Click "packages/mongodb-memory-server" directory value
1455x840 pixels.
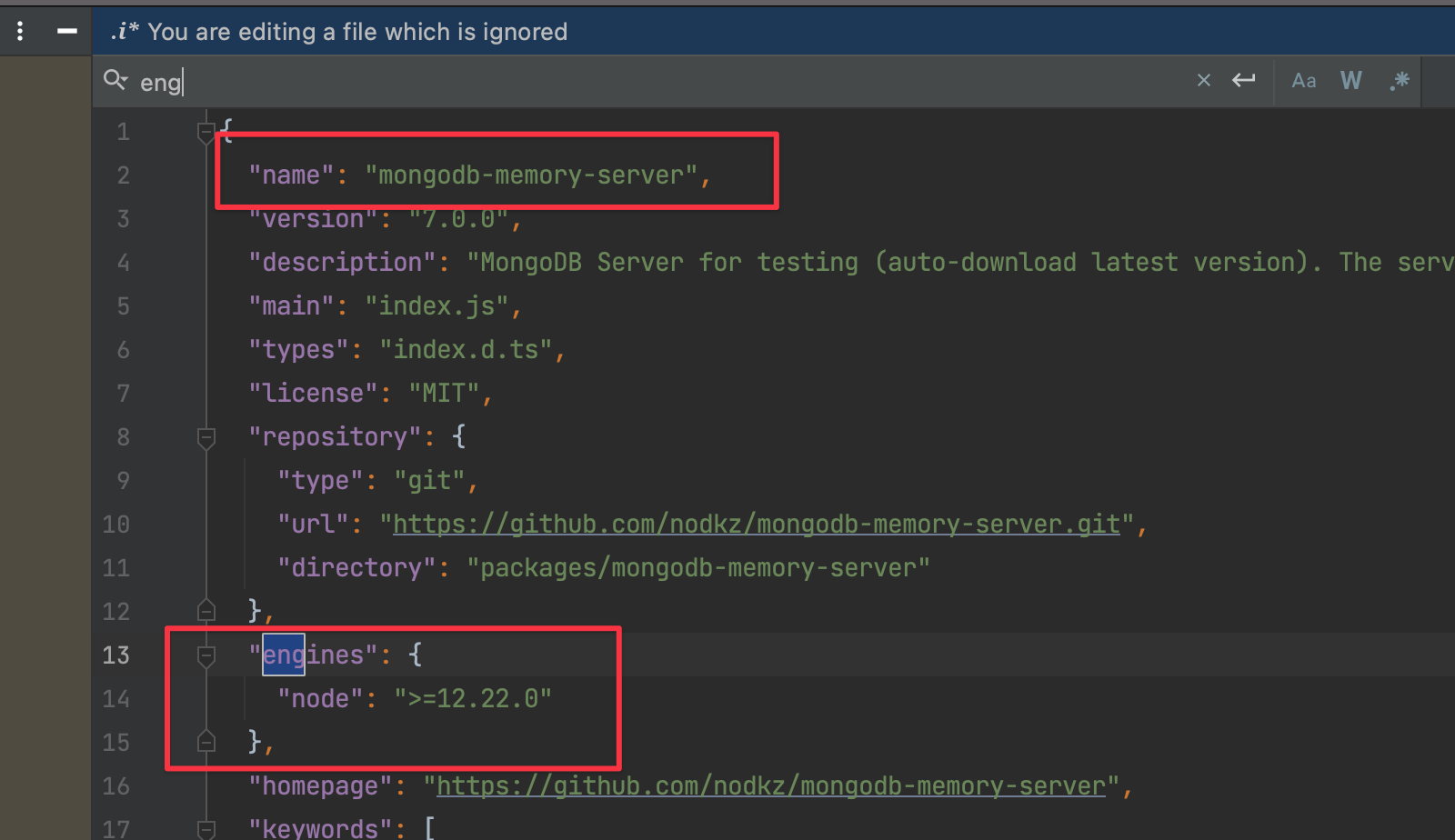(698, 568)
